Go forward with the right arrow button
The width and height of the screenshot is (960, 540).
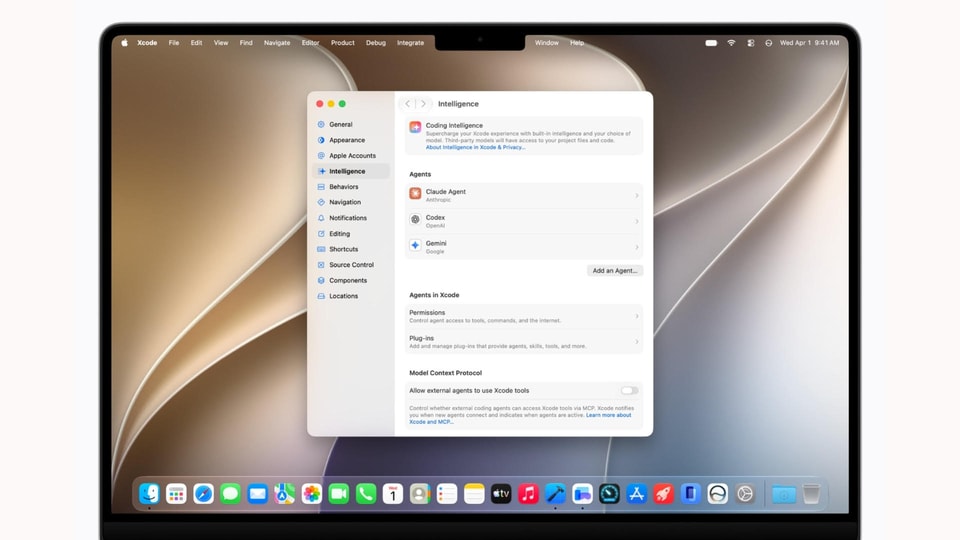click(423, 104)
